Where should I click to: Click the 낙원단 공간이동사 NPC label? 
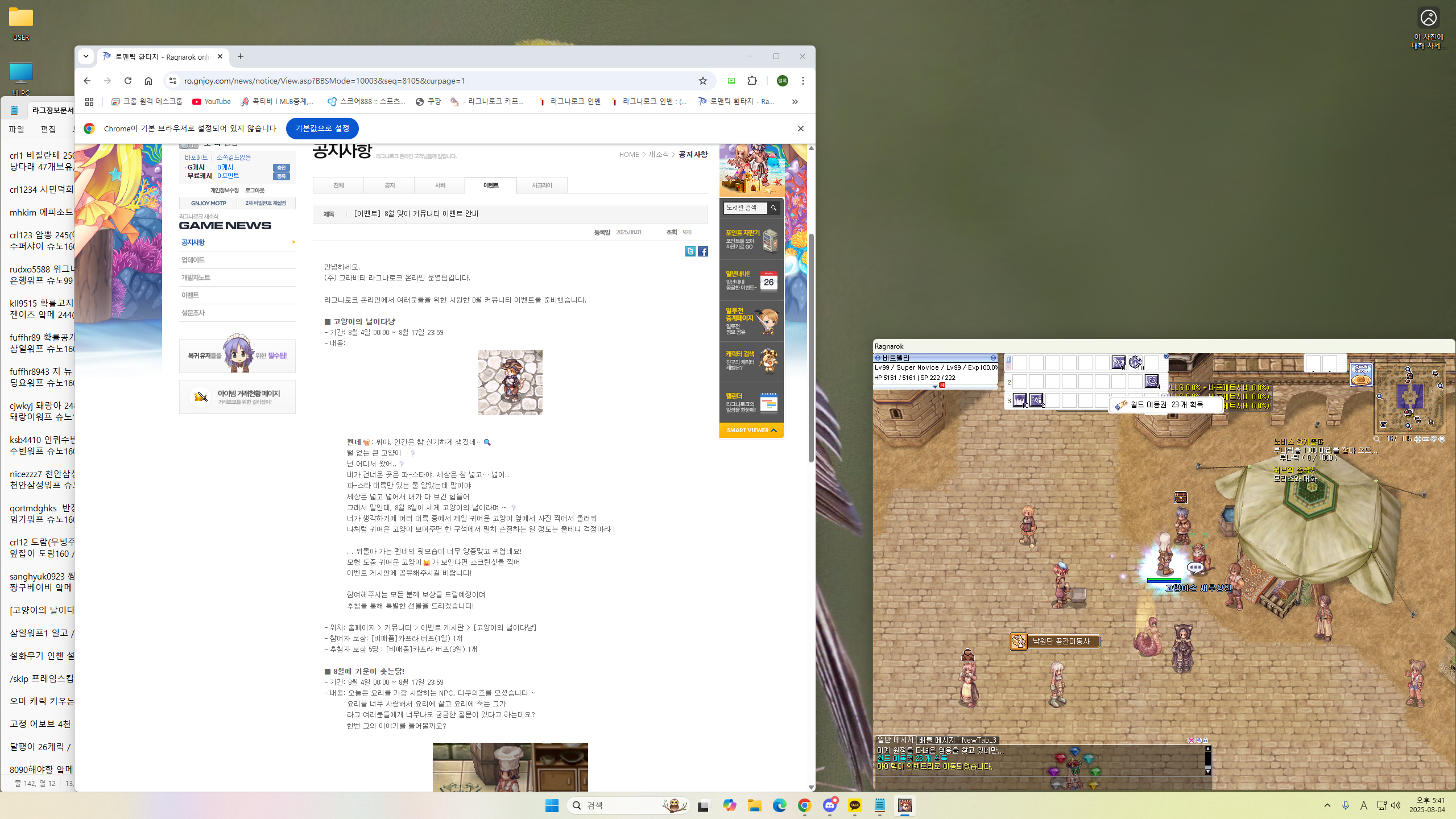pos(1054,641)
